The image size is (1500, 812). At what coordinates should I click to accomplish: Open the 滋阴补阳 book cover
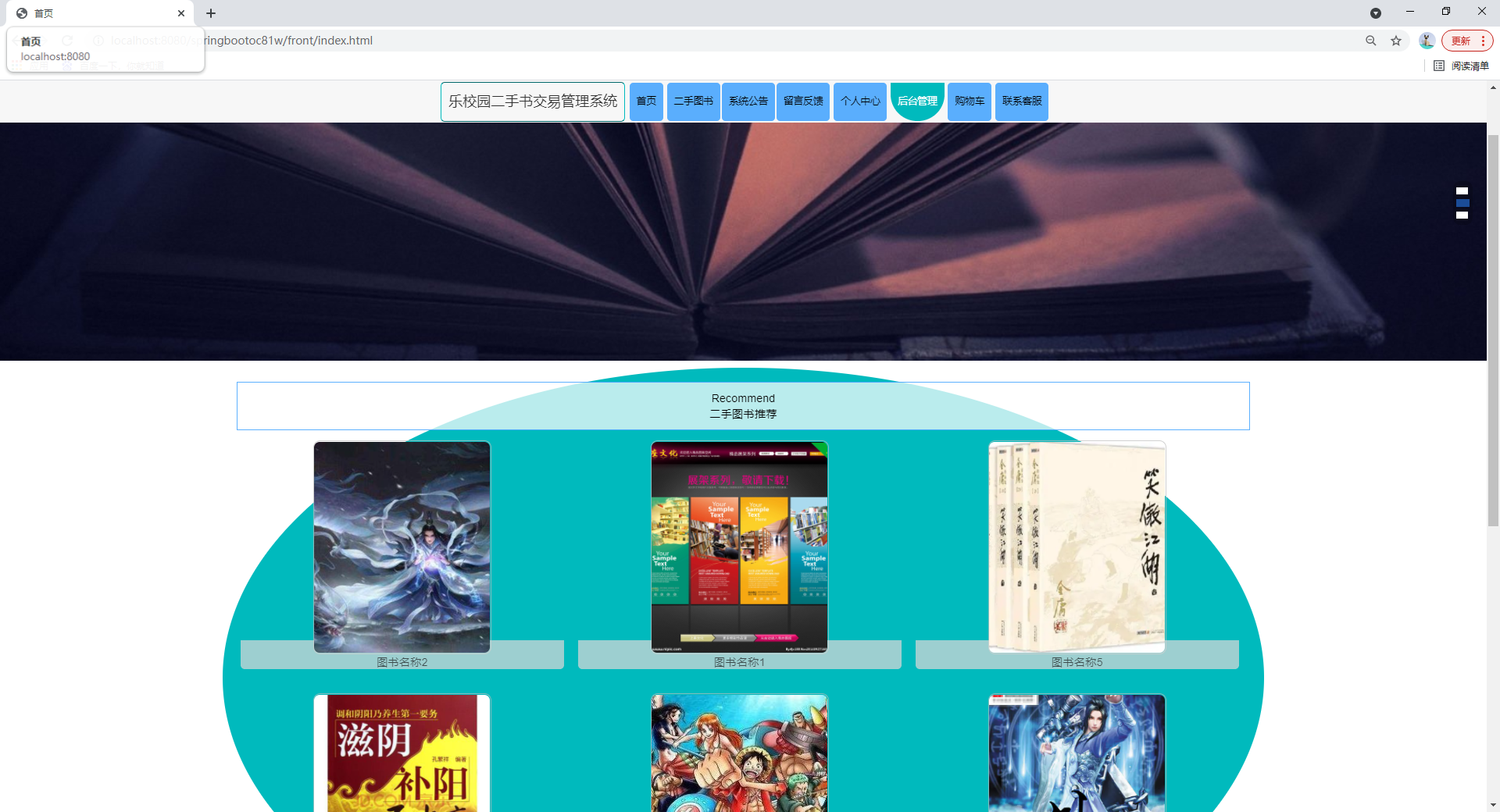tap(402, 753)
